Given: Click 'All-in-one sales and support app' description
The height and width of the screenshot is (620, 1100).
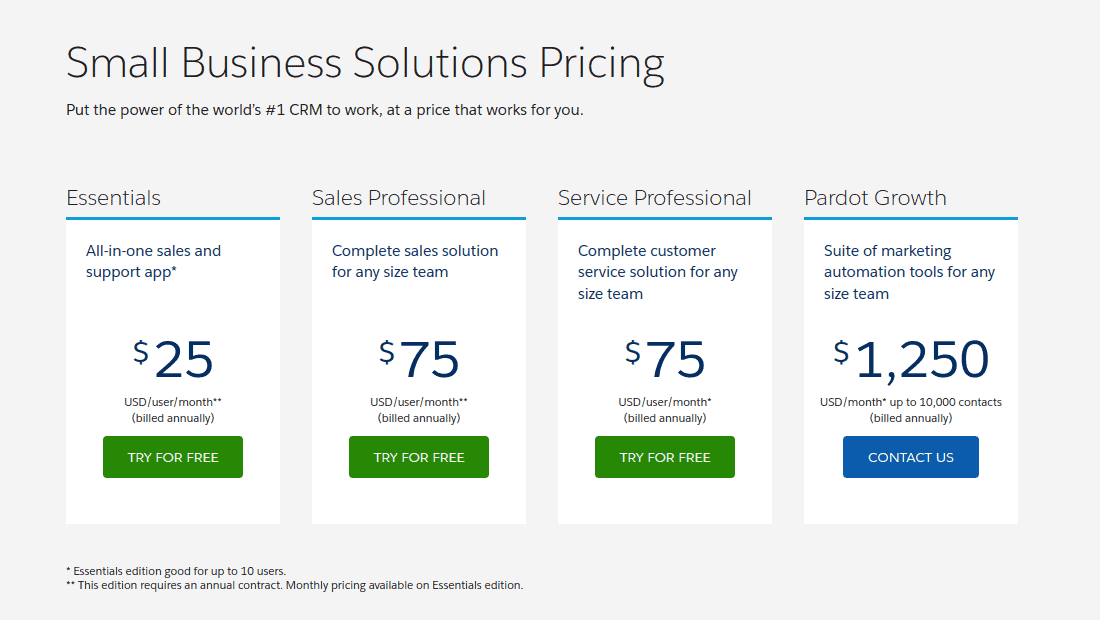Looking at the screenshot, I should [x=154, y=262].
